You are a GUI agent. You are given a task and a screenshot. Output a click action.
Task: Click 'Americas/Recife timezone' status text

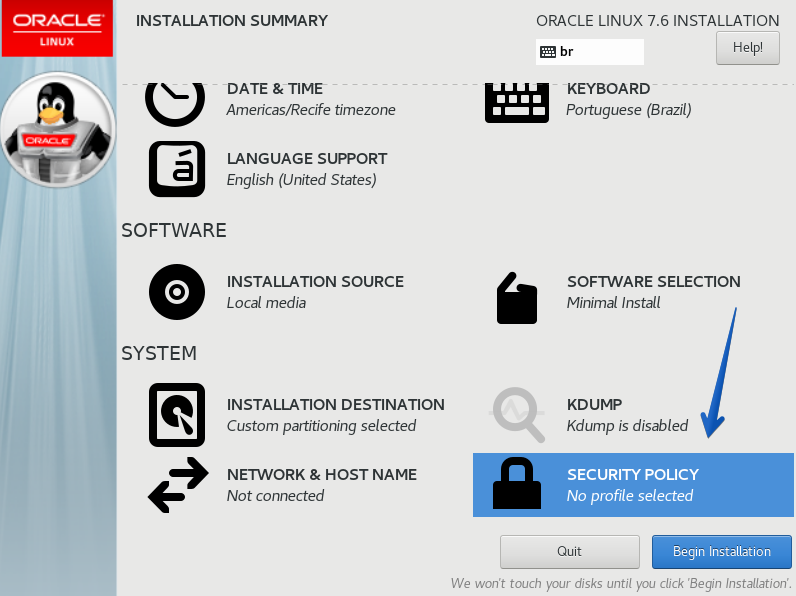311,110
